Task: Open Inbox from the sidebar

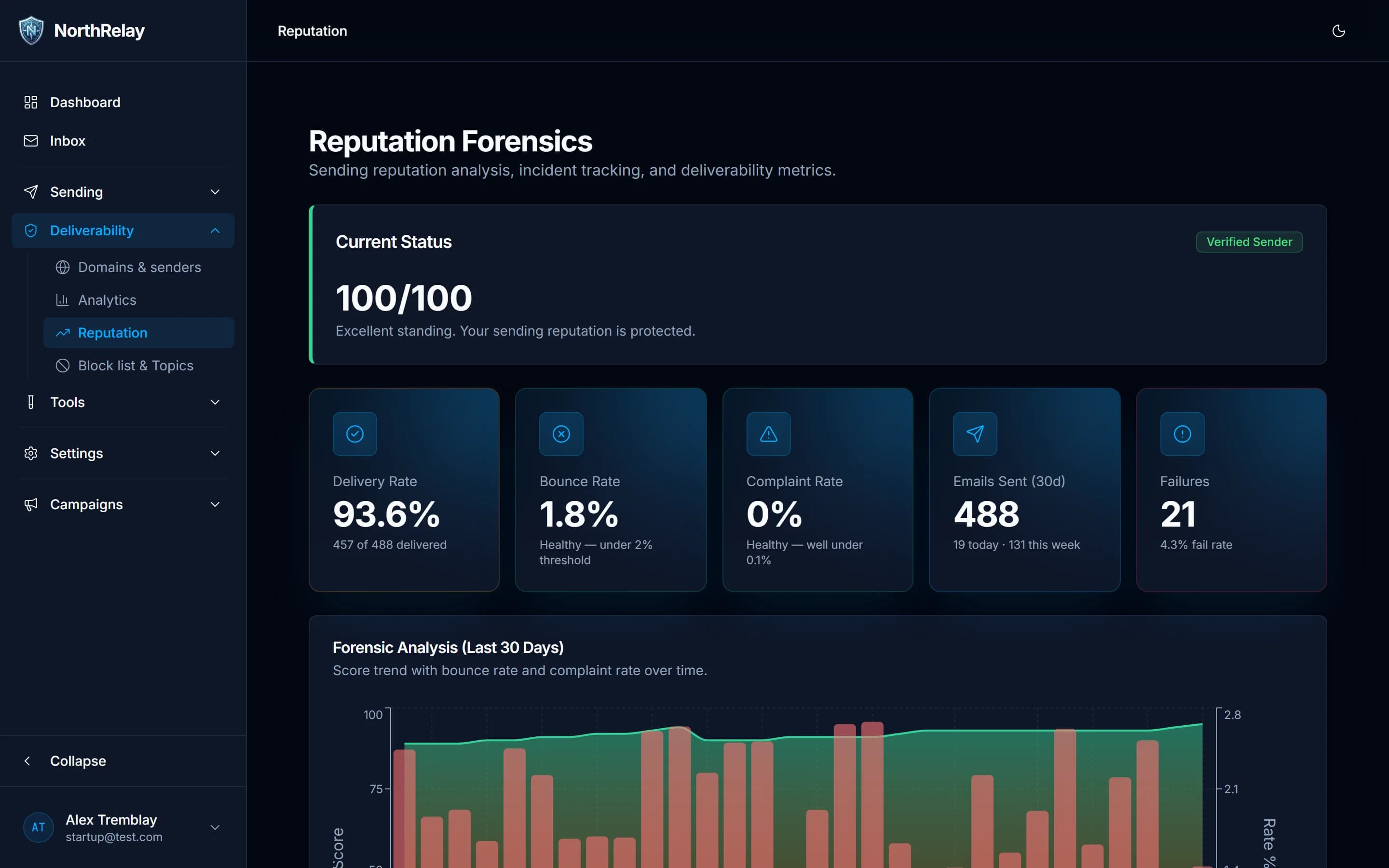Action: pyautogui.click(x=123, y=141)
